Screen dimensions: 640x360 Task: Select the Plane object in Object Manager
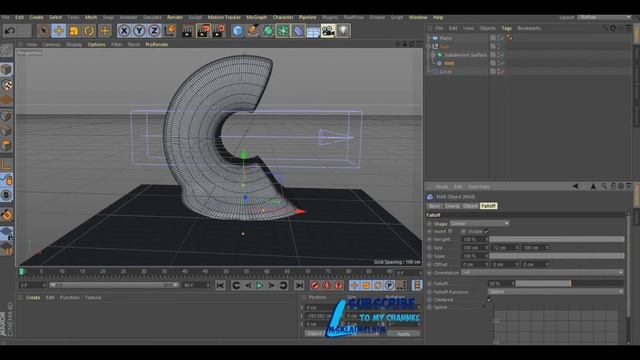pyautogui.click(x=446, y=38)
